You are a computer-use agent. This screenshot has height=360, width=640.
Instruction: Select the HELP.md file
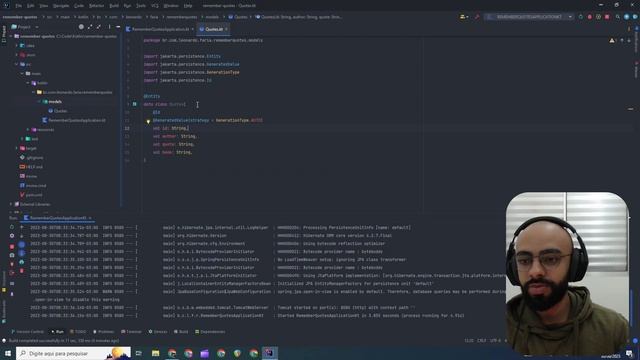(31, 167)
